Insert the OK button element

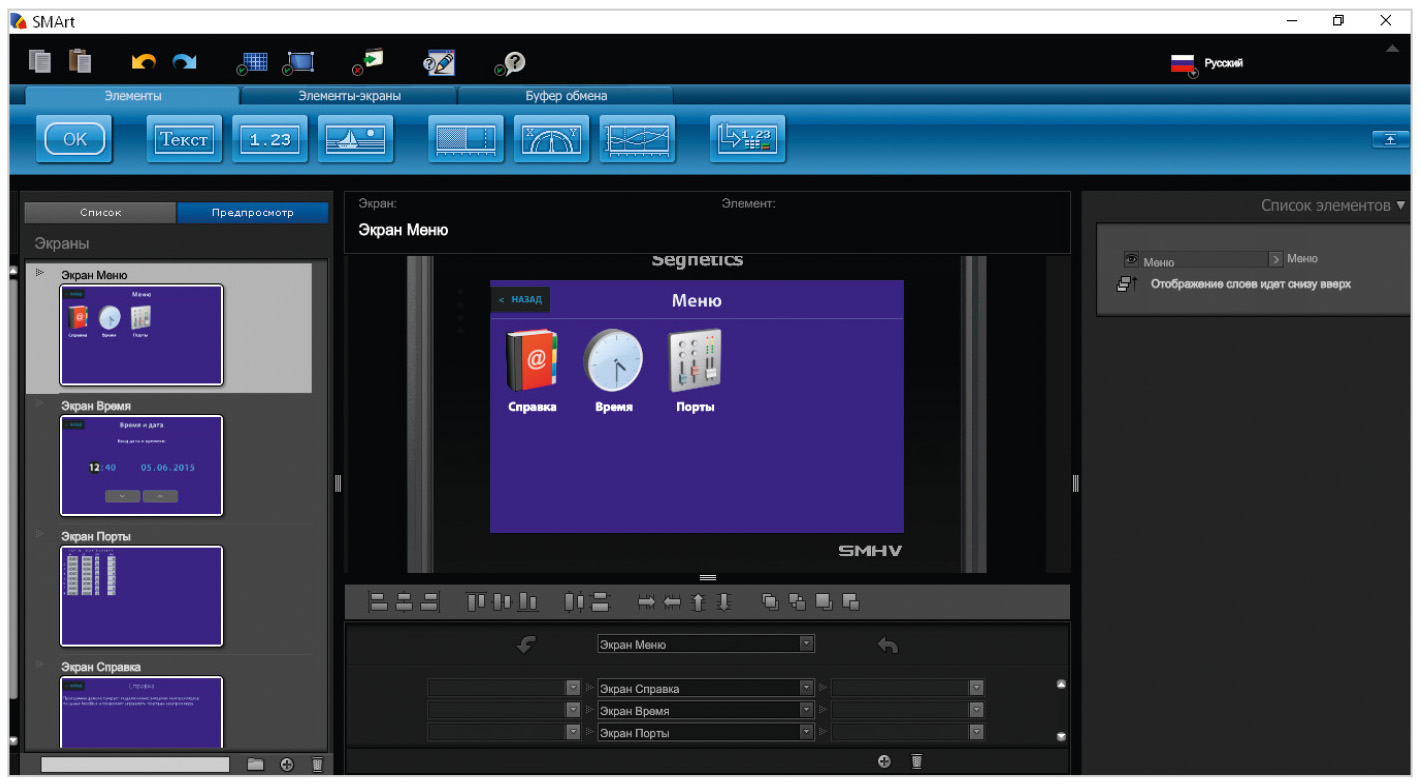coord(75,140)
